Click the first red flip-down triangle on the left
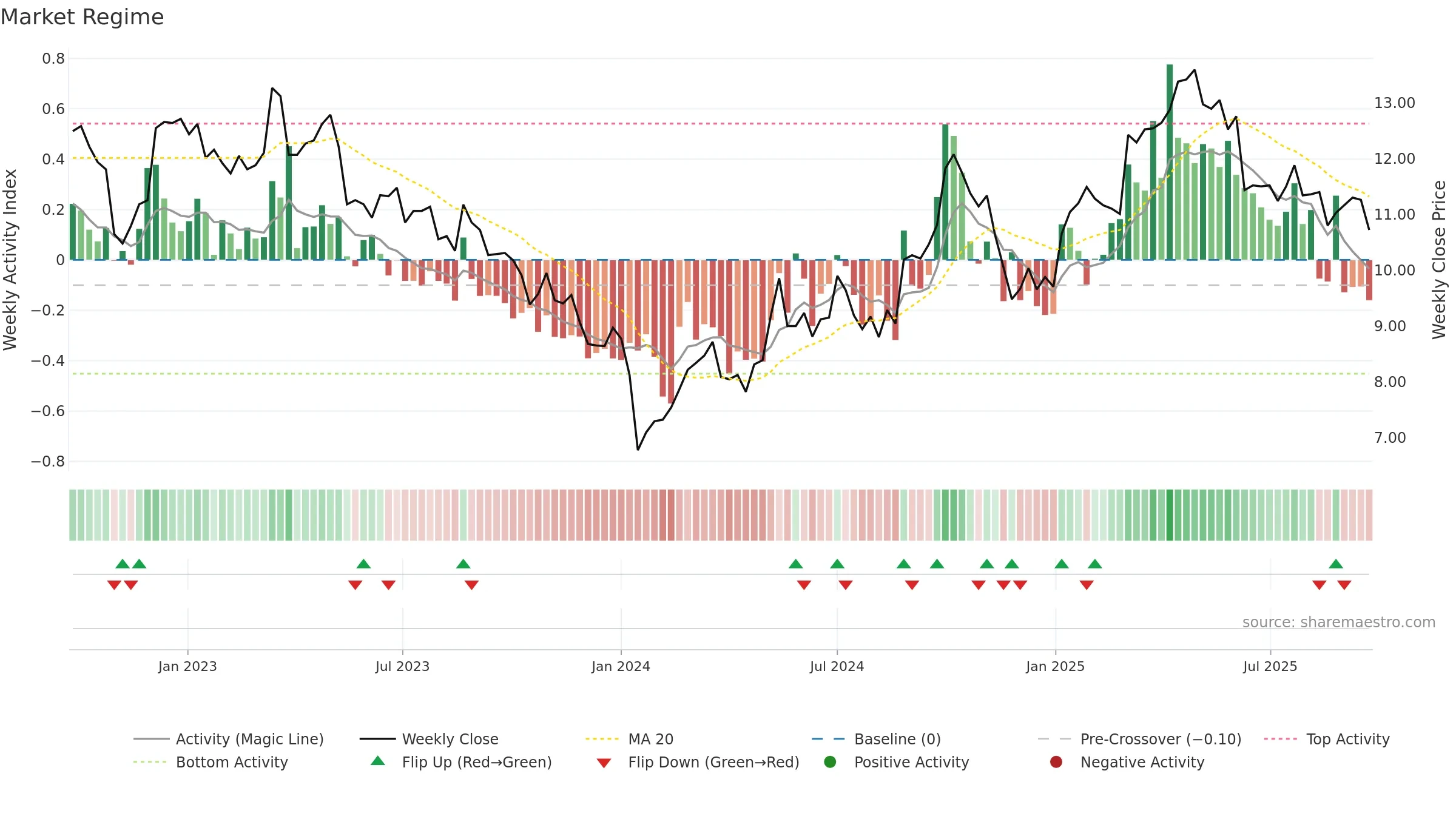The height and width of the screenshot is (819, 1456). pyautogui.click(x=114, y=585)
